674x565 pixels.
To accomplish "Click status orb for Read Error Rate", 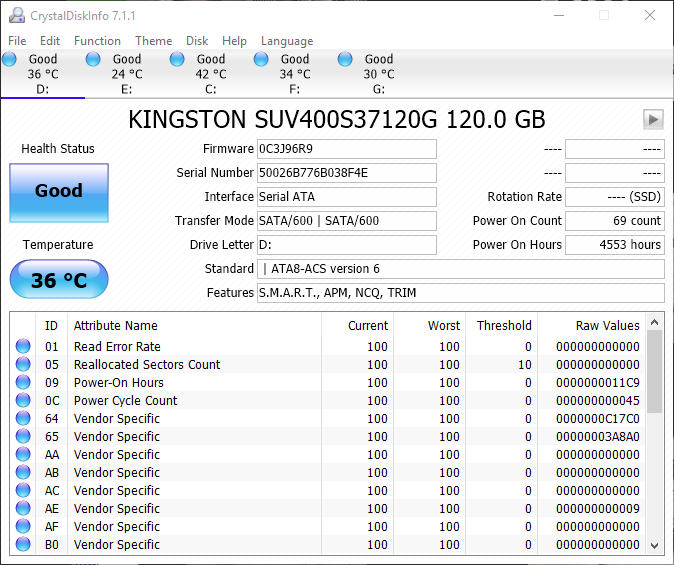I will 23,346.
